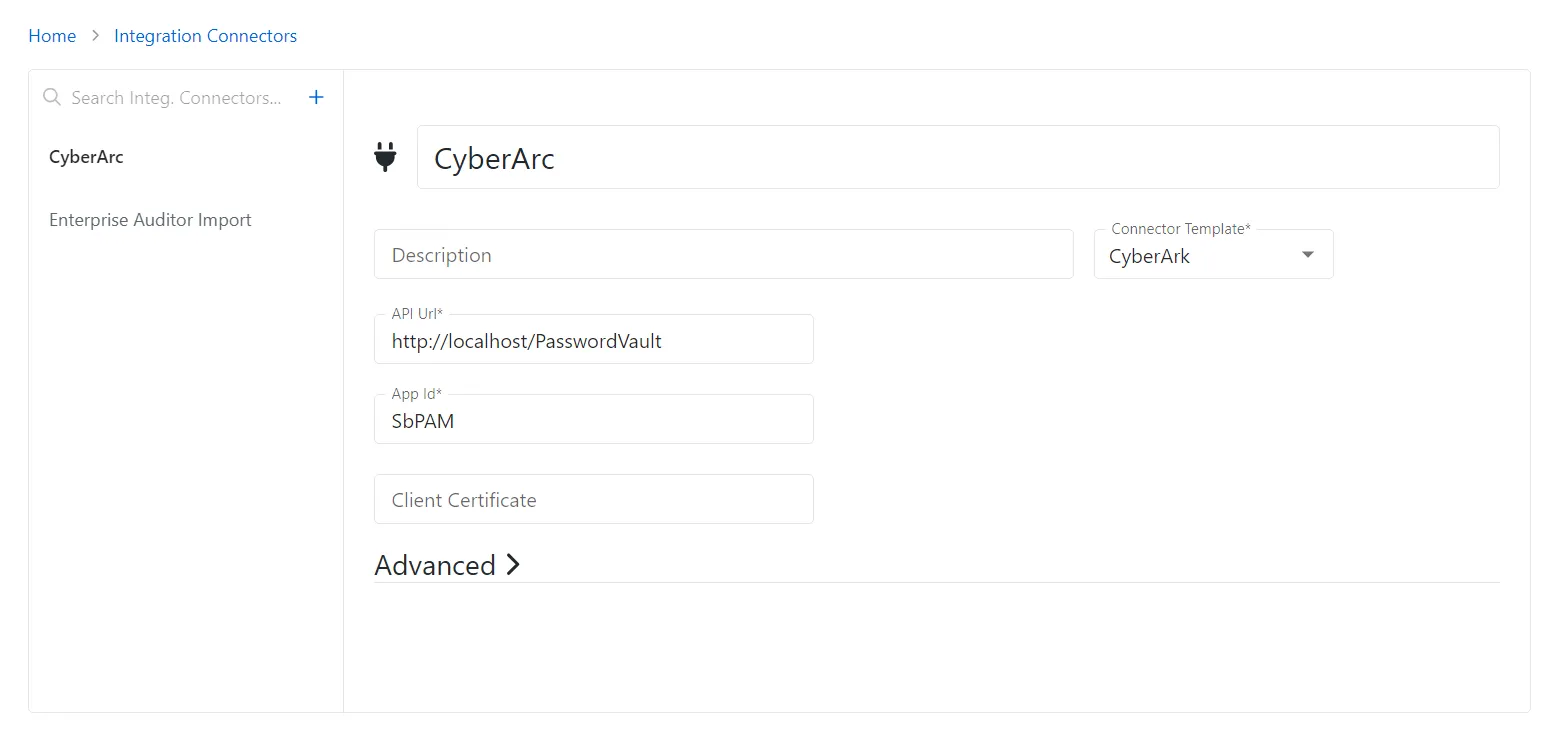Go to the Home breadcrumb

coord(52,36)
